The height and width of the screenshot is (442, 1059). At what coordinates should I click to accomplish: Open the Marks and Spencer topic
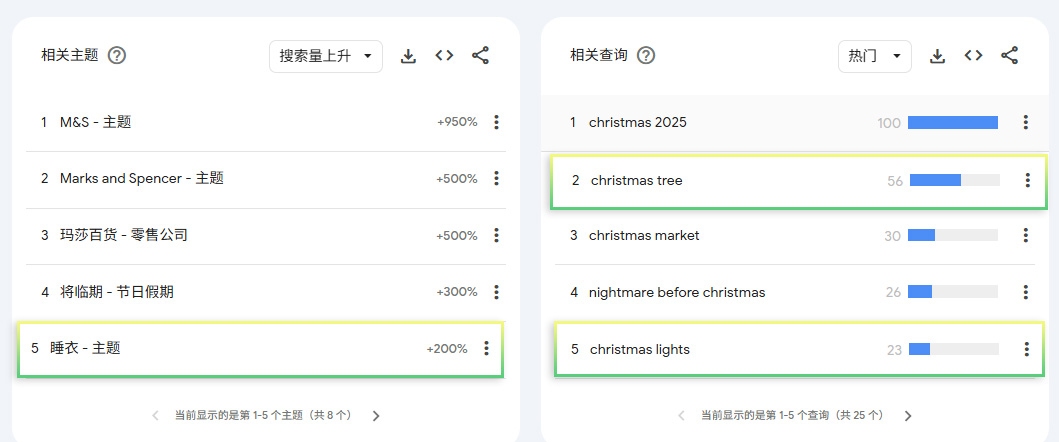click(141, 179)
